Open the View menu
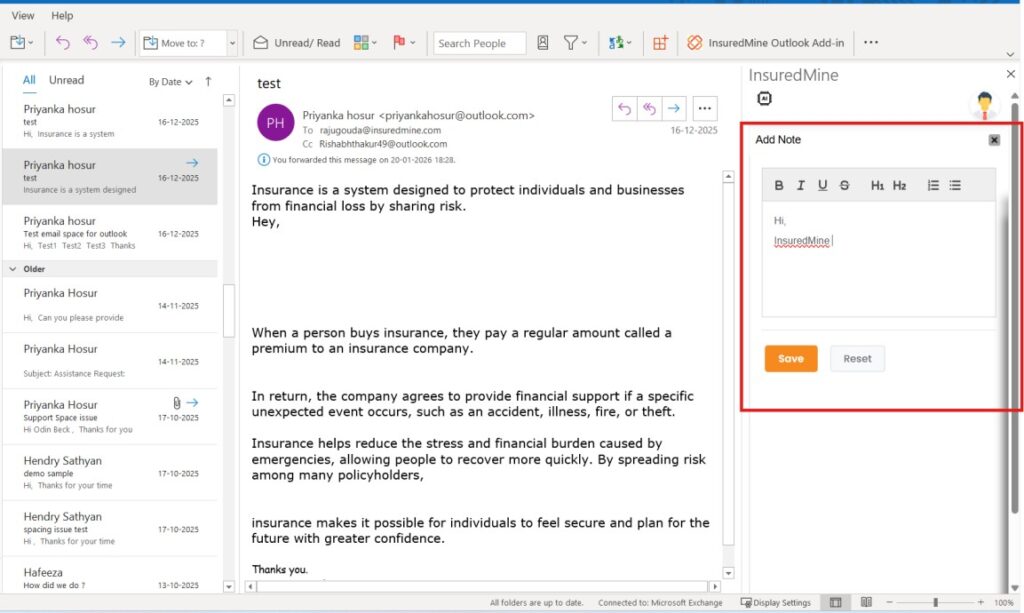Screen dimensions: 1024x613 click(23, 15)
